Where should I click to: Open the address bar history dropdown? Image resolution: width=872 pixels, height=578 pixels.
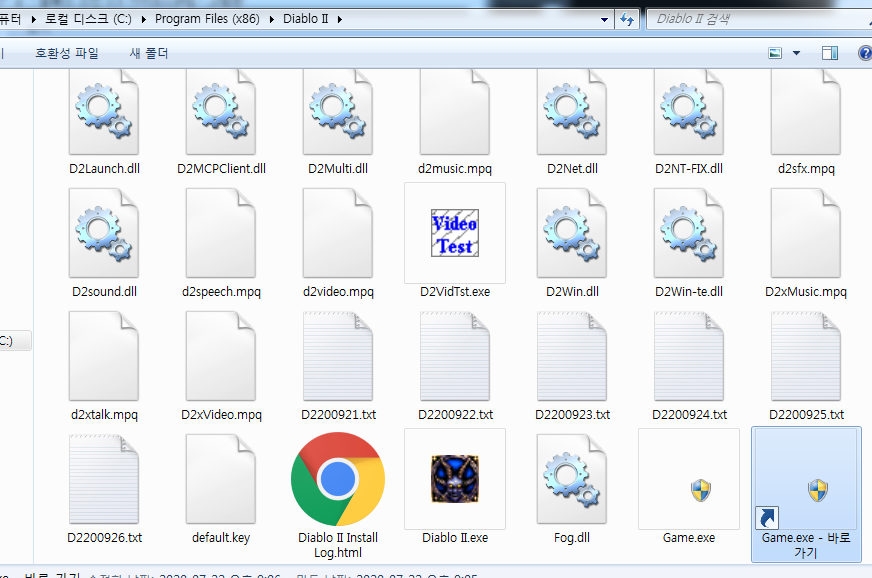point(604,19)
